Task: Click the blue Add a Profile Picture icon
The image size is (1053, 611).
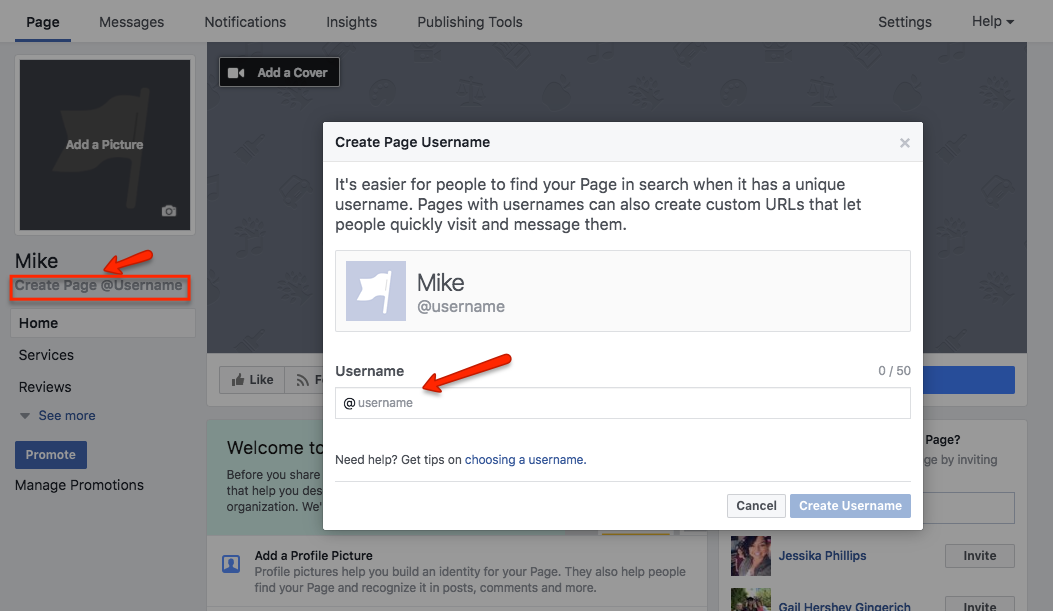Action: click(x=231, y=564)
